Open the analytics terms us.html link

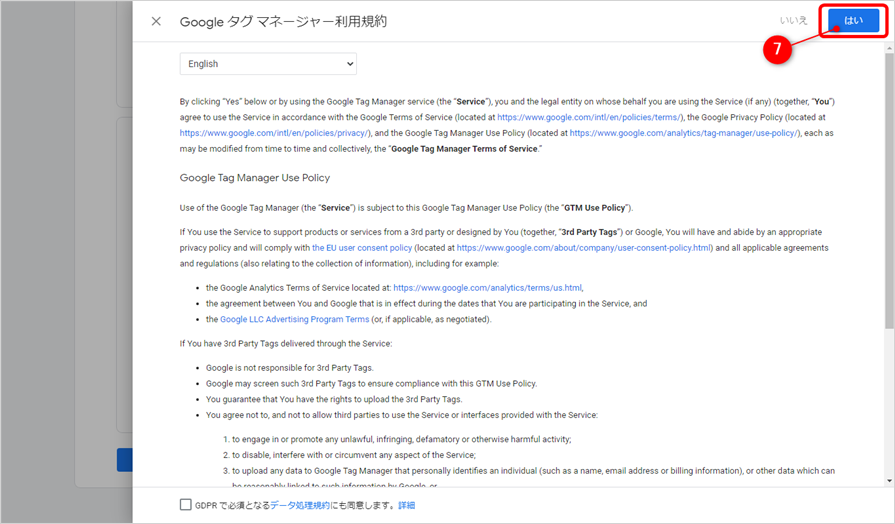click(x=487, y=288)
